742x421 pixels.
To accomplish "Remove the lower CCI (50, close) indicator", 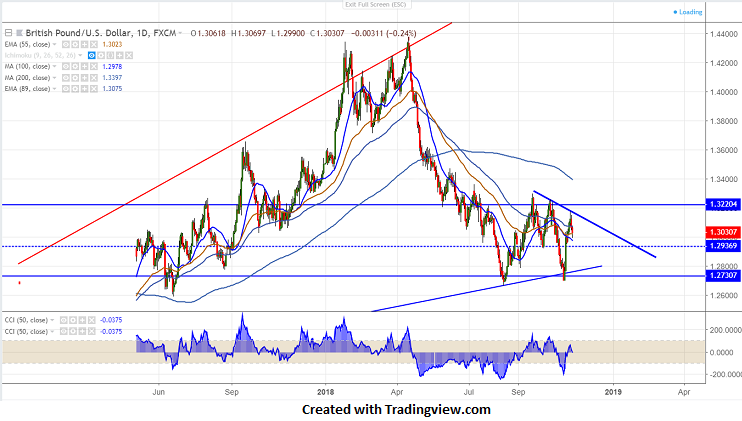I will tap(92, 331).
